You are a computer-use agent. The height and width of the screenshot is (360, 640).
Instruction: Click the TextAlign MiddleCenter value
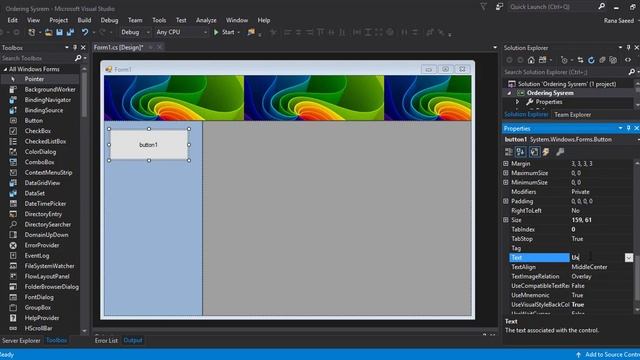click(x=589, y=267)
